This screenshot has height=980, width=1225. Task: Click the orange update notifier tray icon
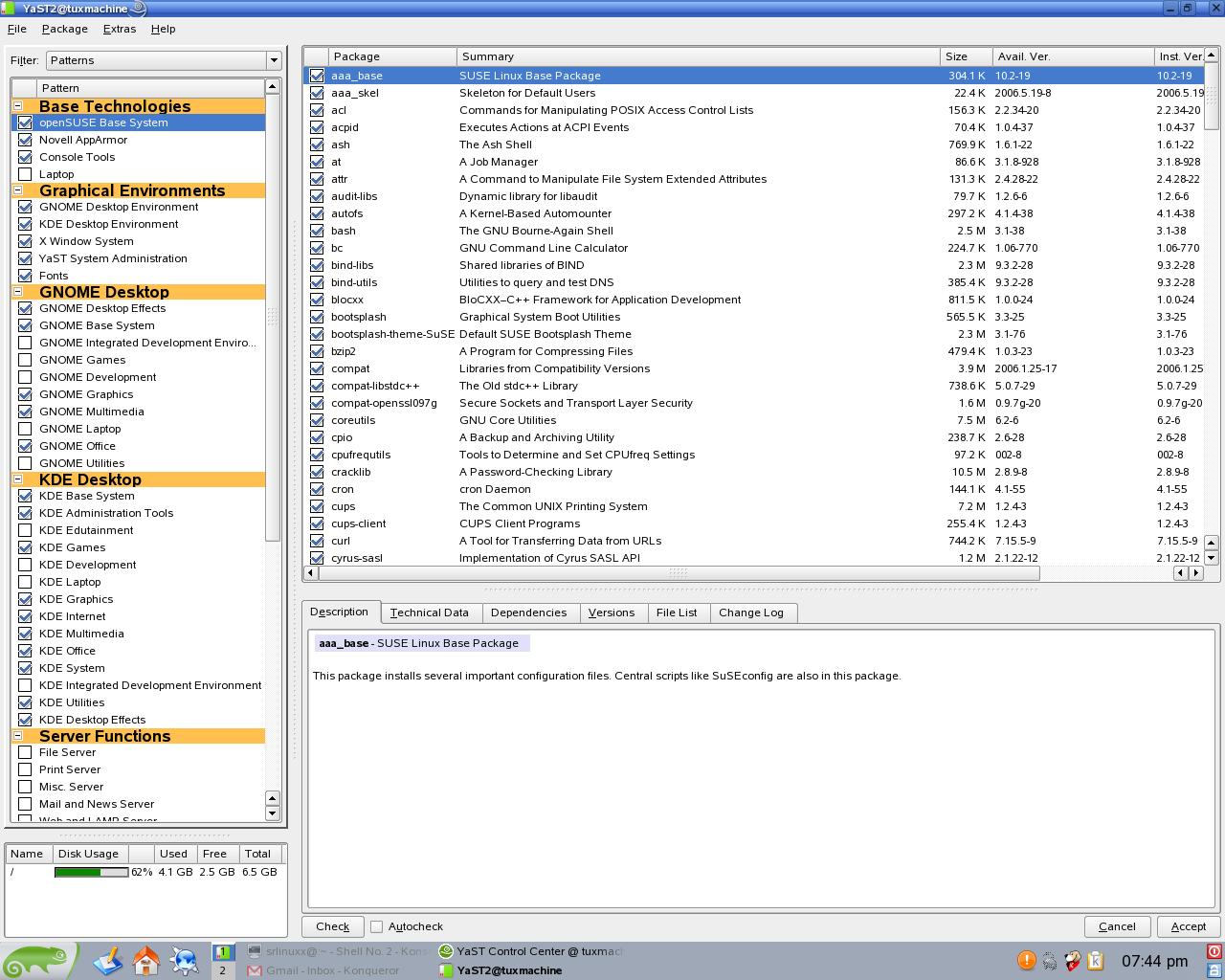click(x=1026, y=960)
